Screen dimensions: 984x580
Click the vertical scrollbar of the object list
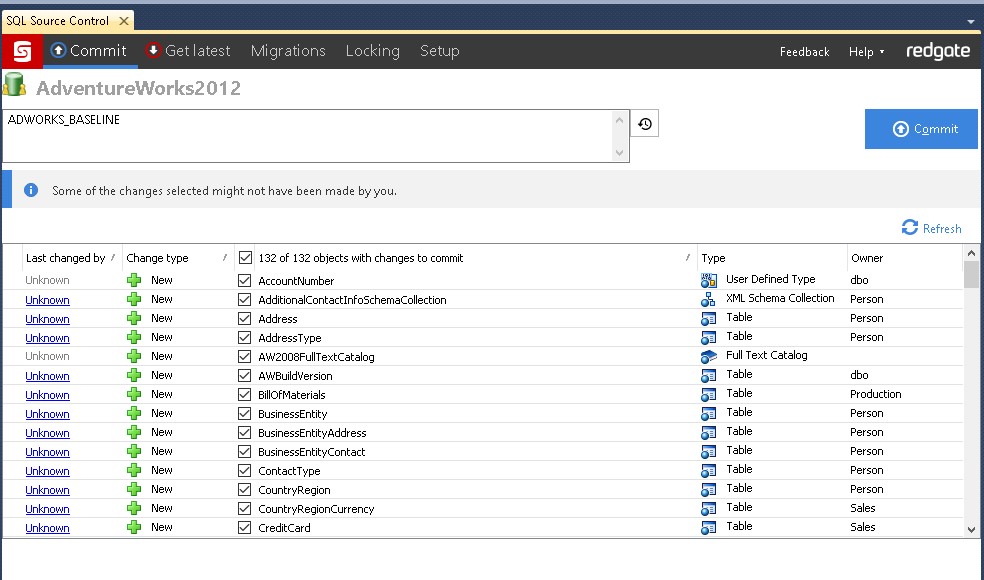click(971, 400)
